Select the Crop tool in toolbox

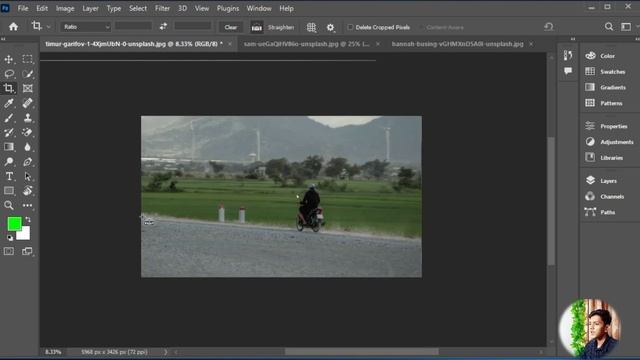coord(9,88)
